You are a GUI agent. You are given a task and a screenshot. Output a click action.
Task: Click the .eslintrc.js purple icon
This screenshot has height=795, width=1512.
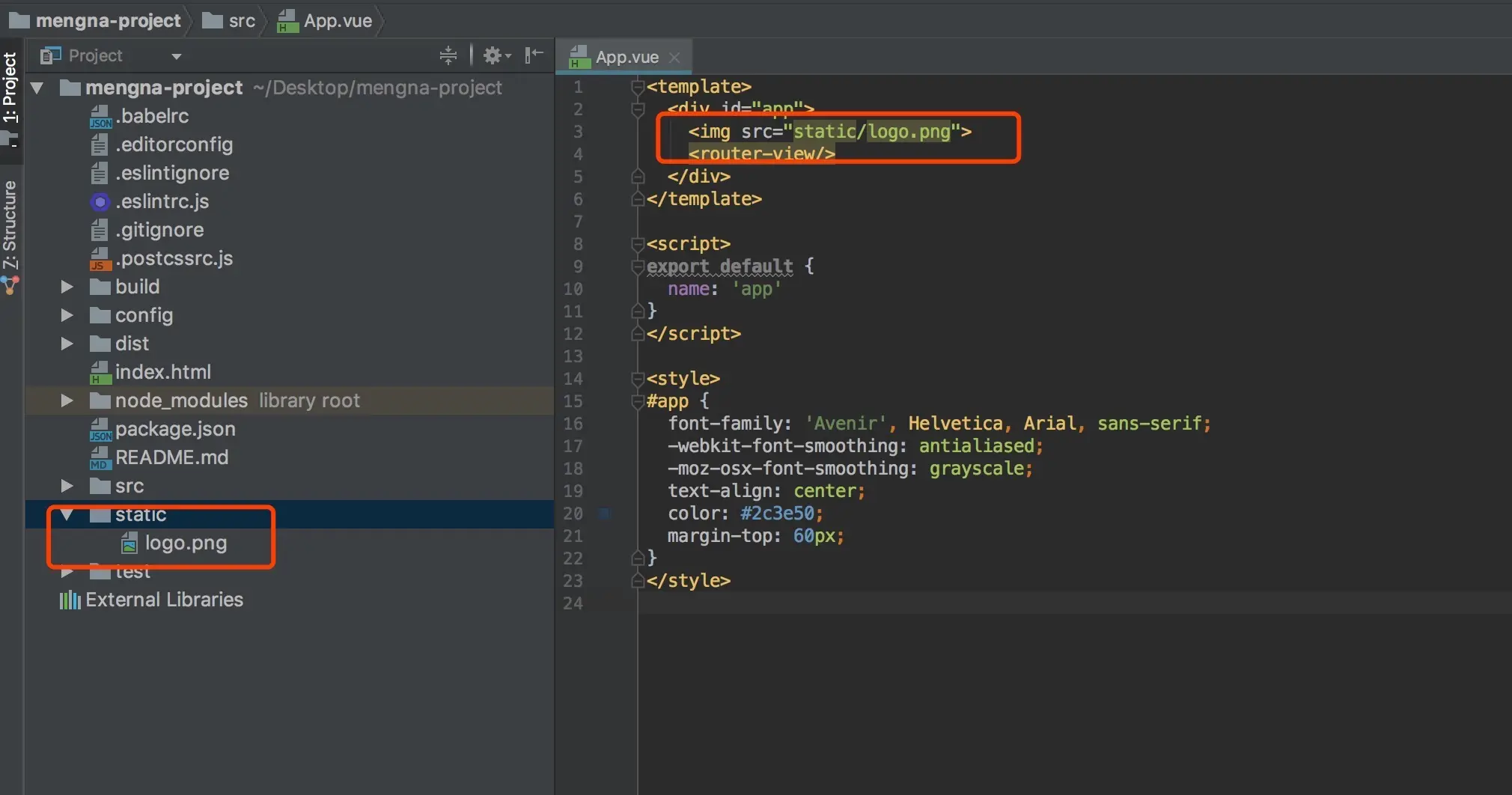click(100, 201)
